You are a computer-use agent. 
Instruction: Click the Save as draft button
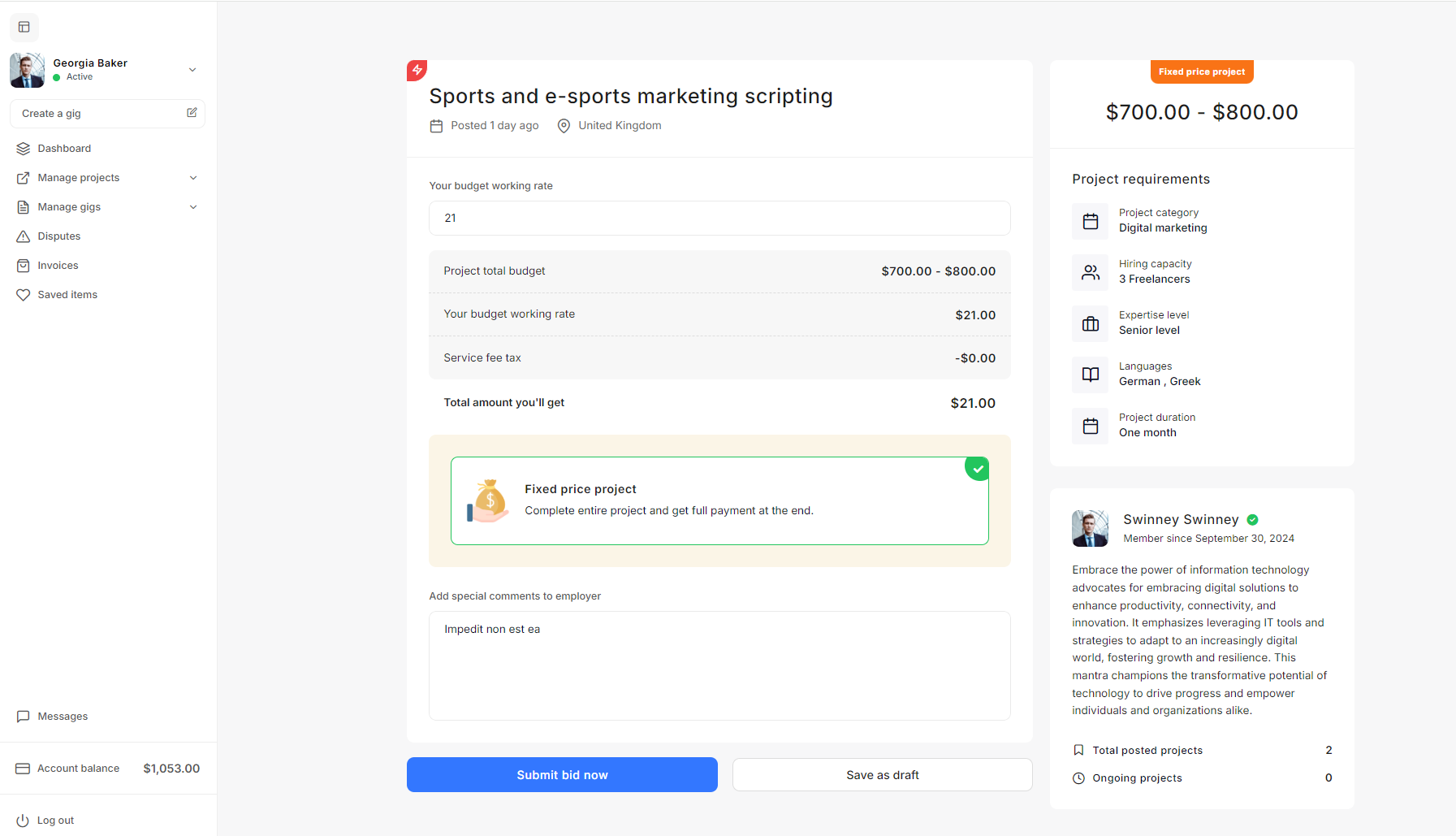point(882,775)
